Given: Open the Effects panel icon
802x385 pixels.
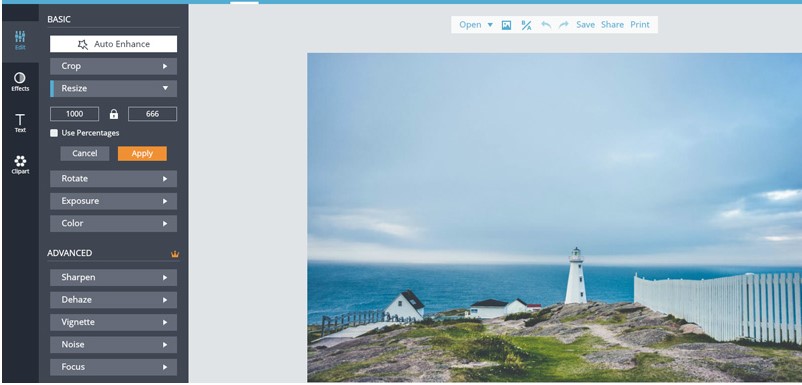Looking at the screenshot, I should point(20,78).
